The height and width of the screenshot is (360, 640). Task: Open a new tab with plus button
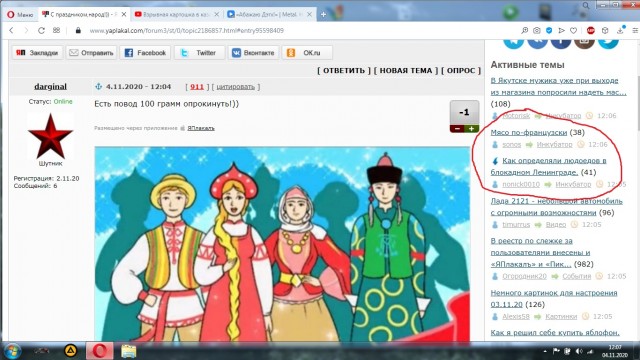pyautogui.click(x=323, y=14)
